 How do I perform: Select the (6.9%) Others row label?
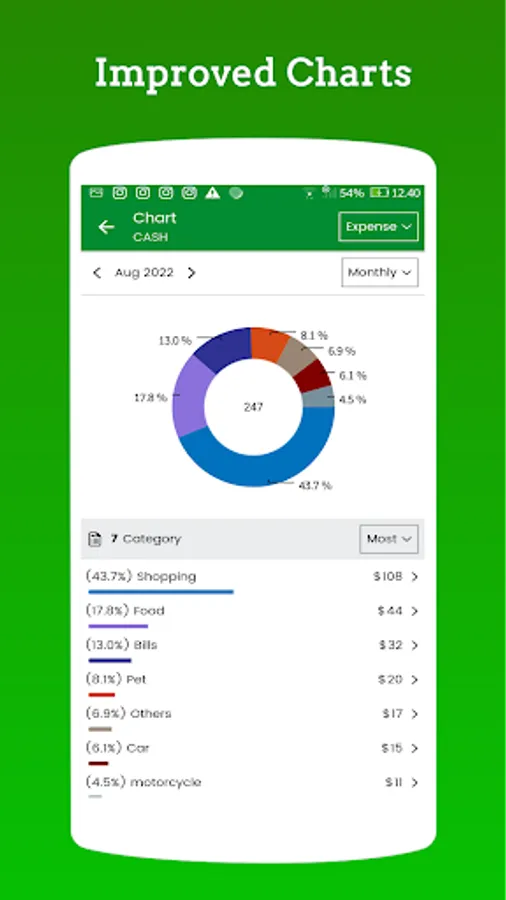tap(129, 713)
